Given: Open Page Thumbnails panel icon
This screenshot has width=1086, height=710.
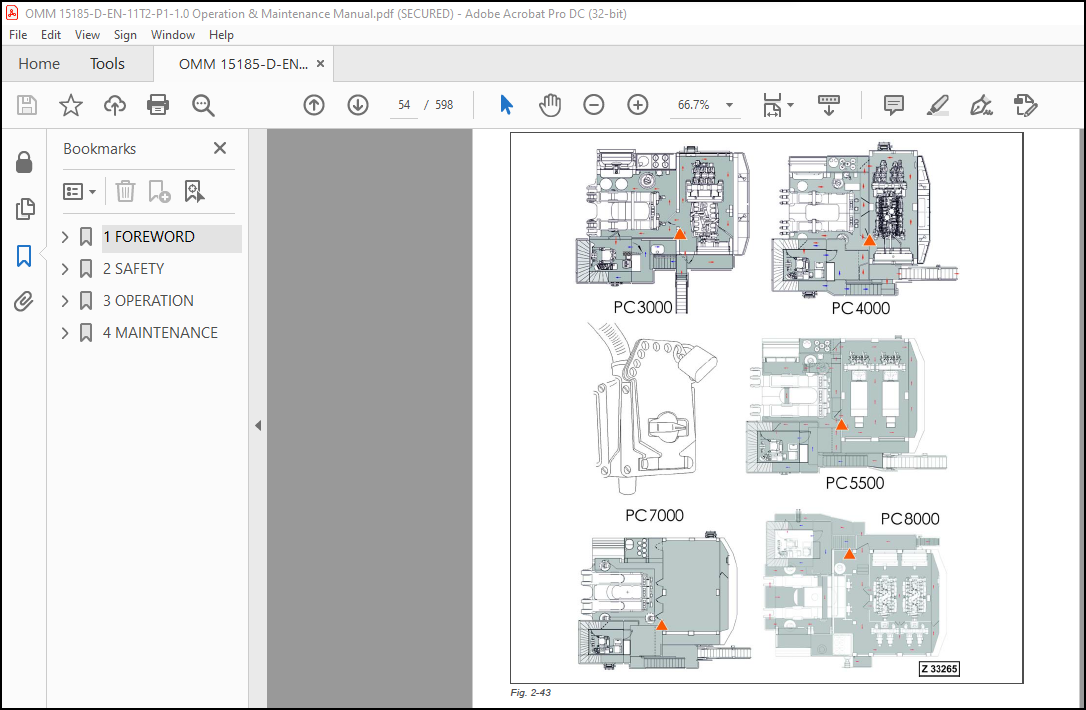Looking at the screenshot, I should pos(24,209).
